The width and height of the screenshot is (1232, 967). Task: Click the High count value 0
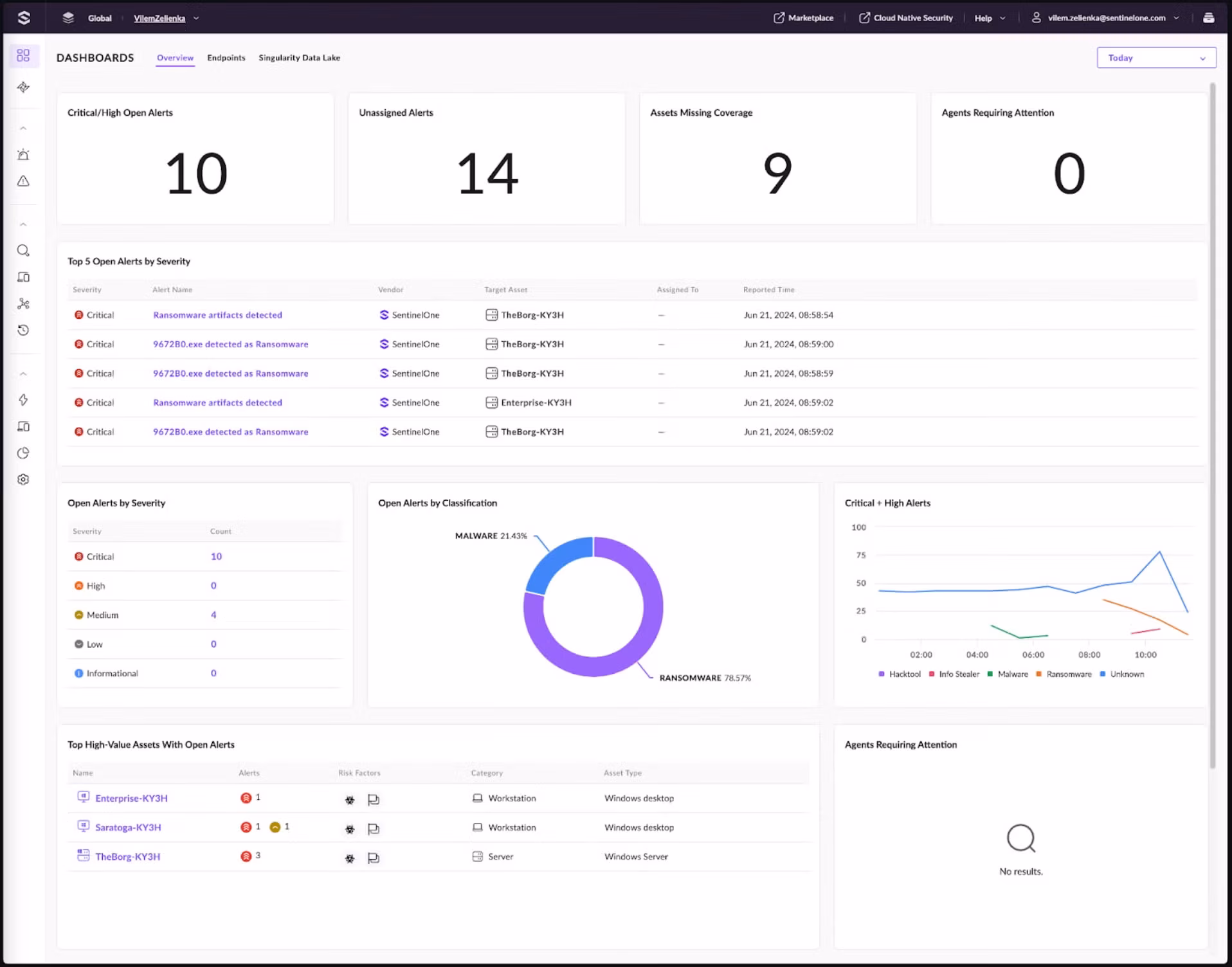click(213, 586)
